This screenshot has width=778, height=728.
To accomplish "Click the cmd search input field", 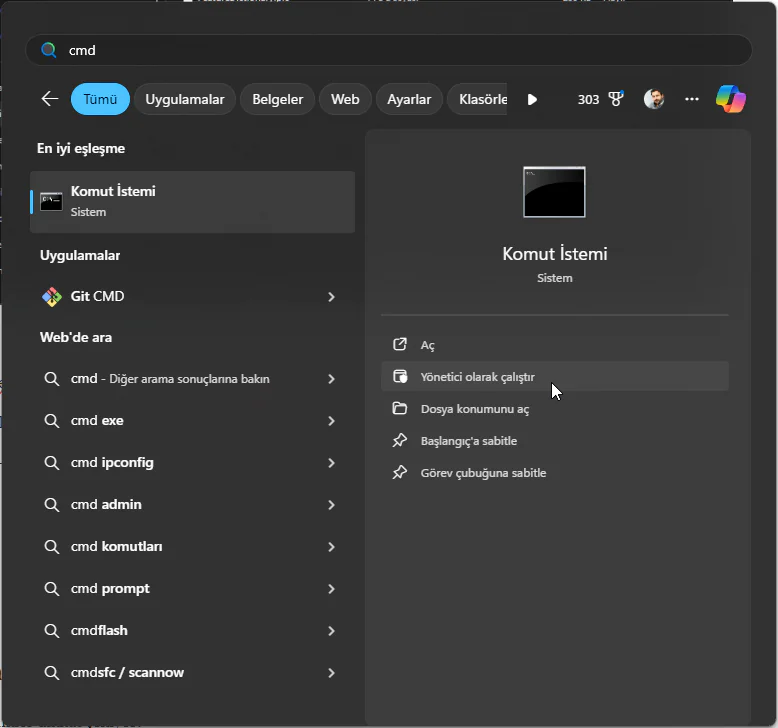I will (x=389, y=50).
